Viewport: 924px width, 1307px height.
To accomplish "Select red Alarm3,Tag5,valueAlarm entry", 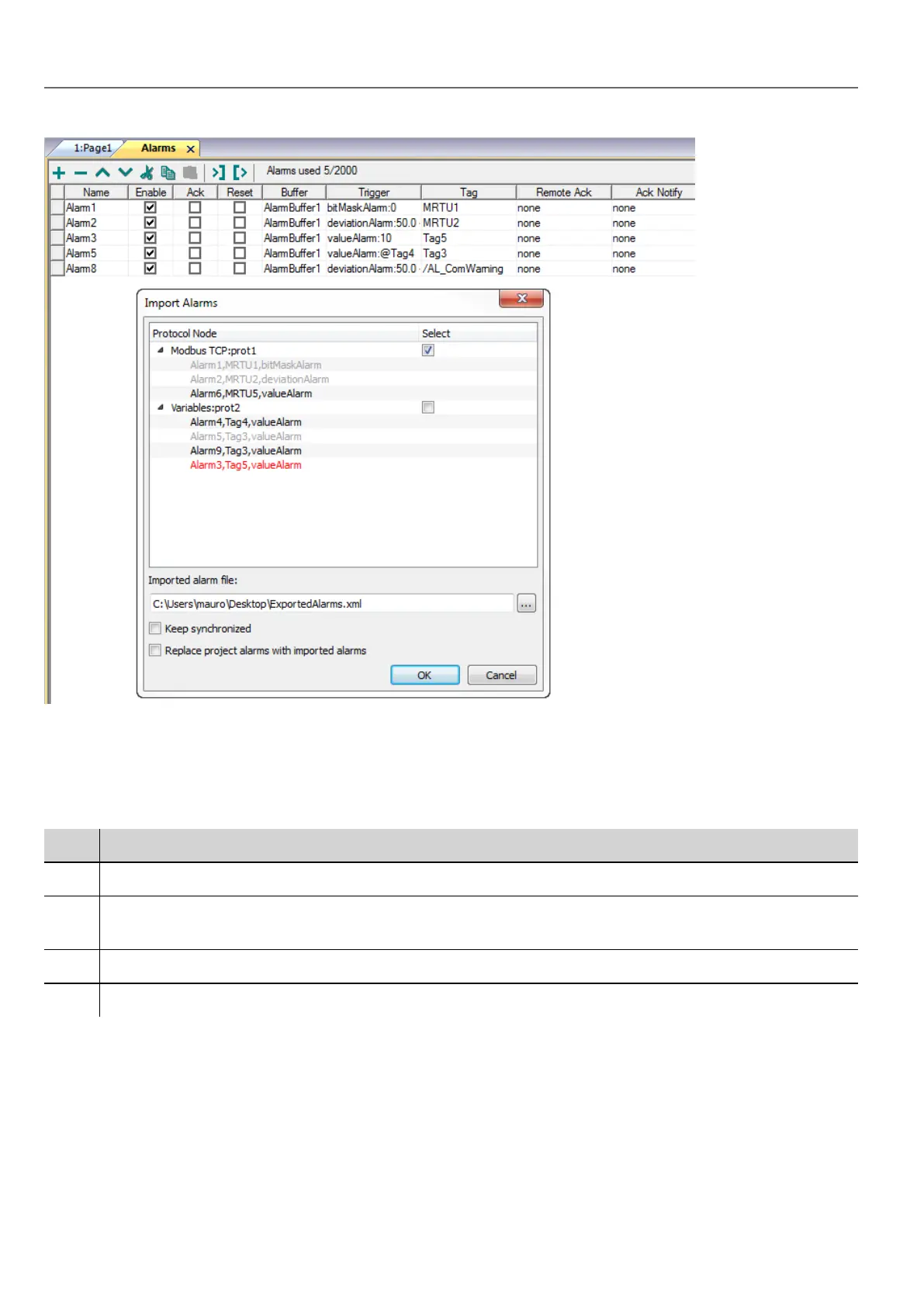I will click(246, 465).
